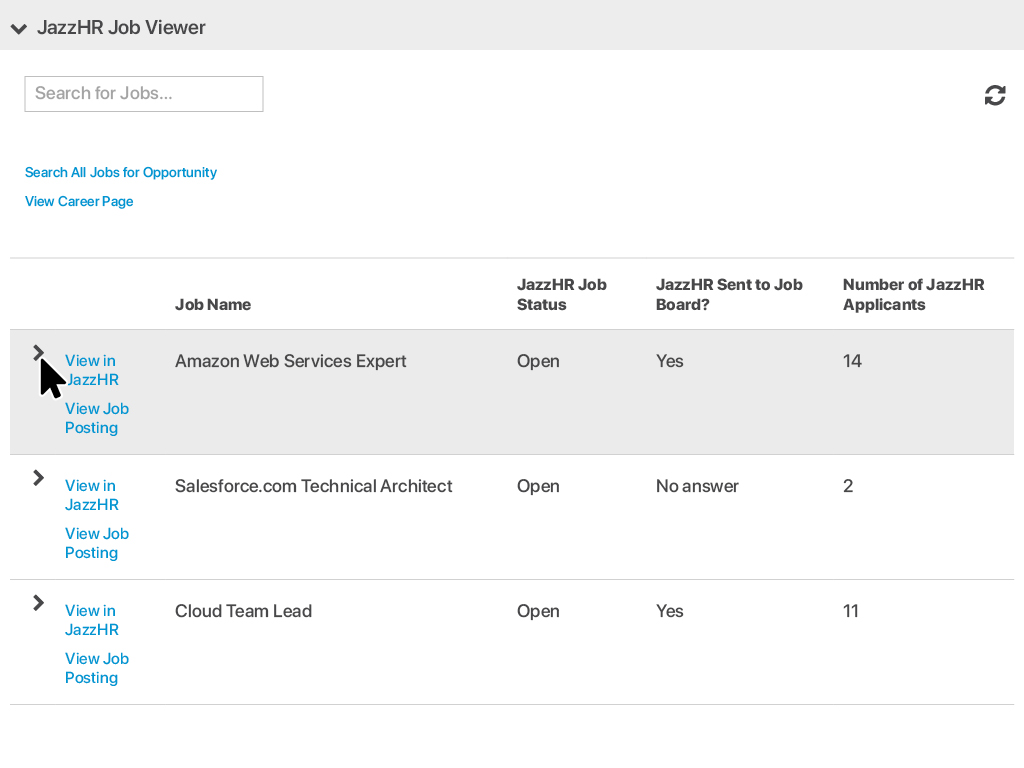The image size is (1024, 768).
Task: View Job Posting for Cloud Team Lead
Action: coord(96,668)
